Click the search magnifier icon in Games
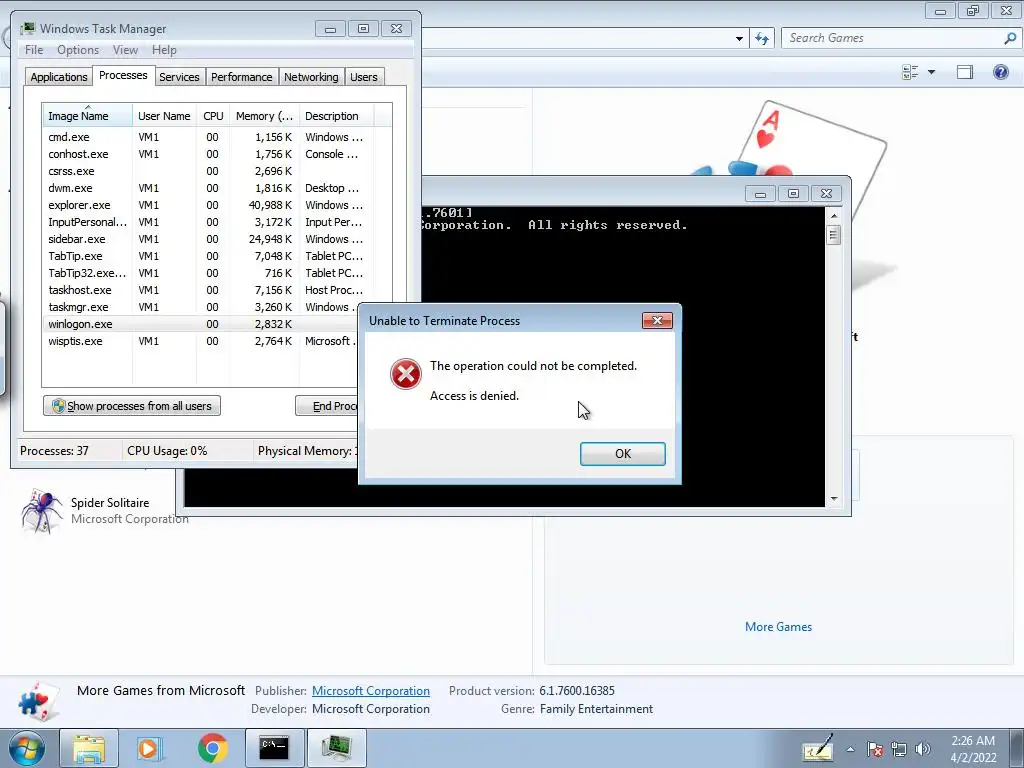Screen dimensions: 1024x768 click(1010, 38)
